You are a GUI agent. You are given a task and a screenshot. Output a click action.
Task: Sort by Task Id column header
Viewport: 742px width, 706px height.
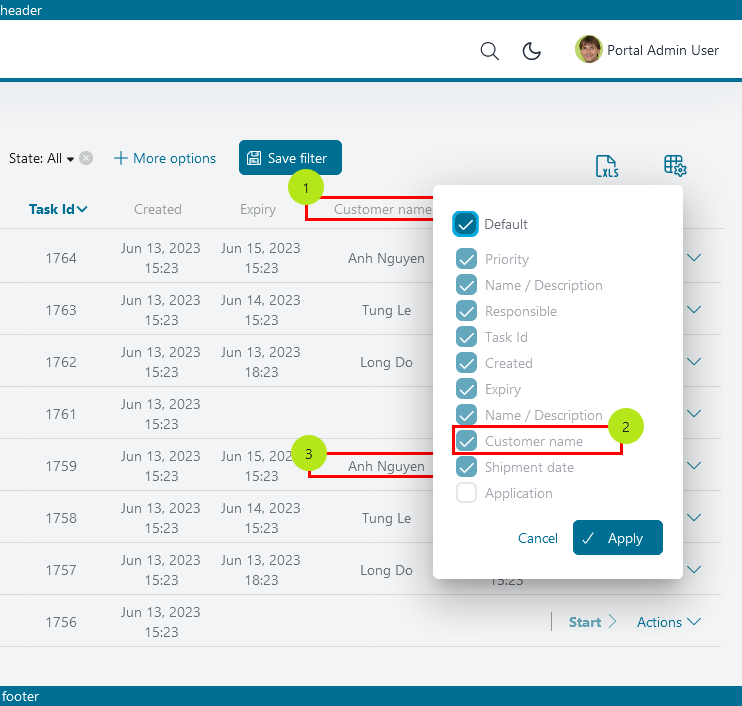(58, 209)
